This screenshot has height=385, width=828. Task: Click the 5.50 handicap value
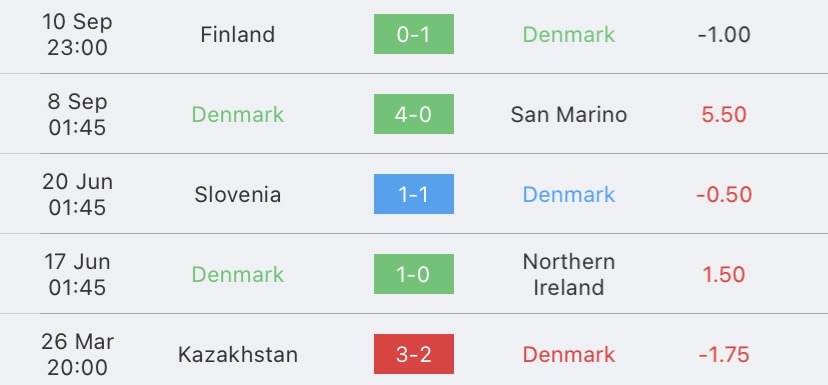coord(724,115)
